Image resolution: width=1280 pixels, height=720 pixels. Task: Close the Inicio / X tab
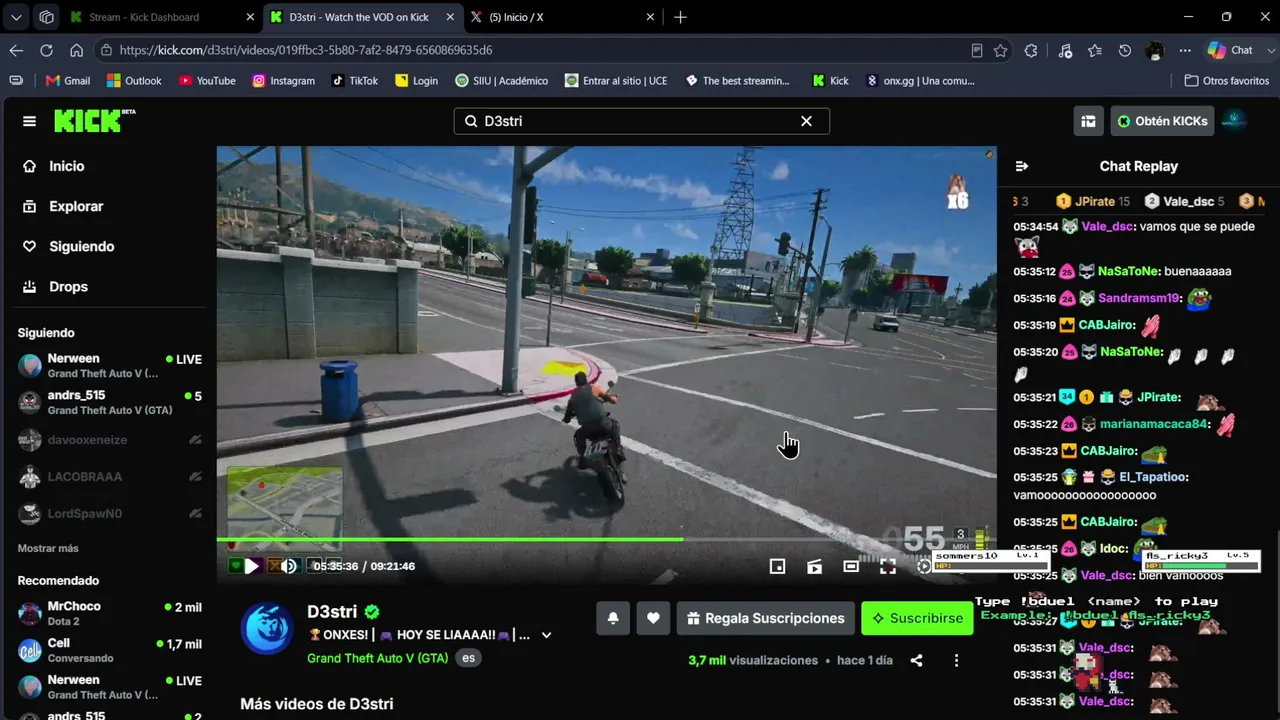[x=650, y=17]
